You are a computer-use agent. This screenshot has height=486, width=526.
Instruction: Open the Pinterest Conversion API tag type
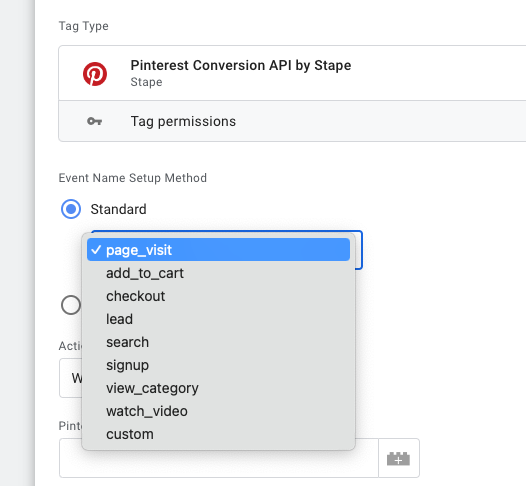[292, 73]
